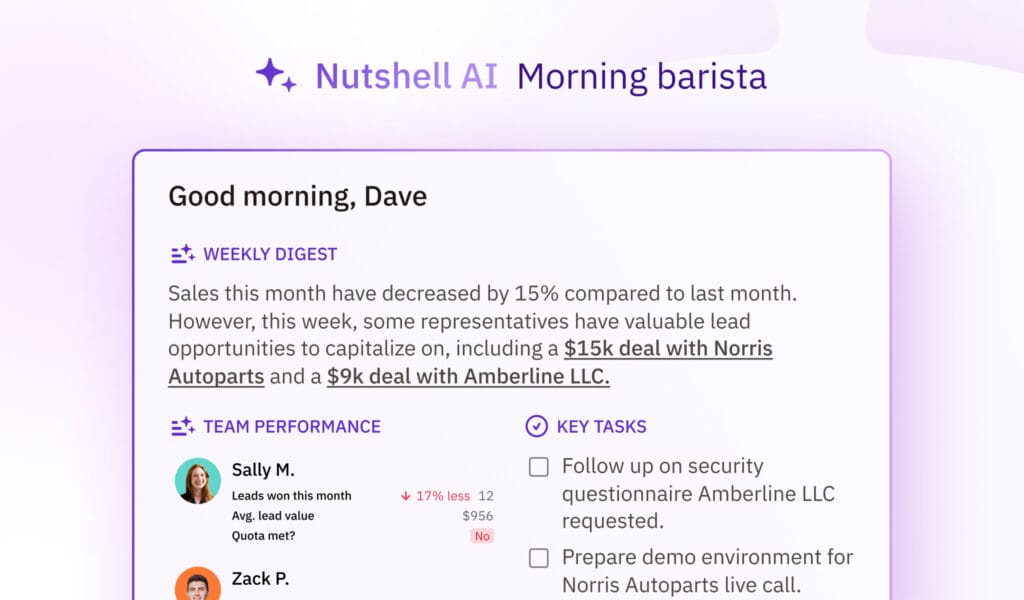Image resolution: width=1024 pixels, height=600 pixels.
Task: Select the Team Performance section header
Action: (292, 426)
